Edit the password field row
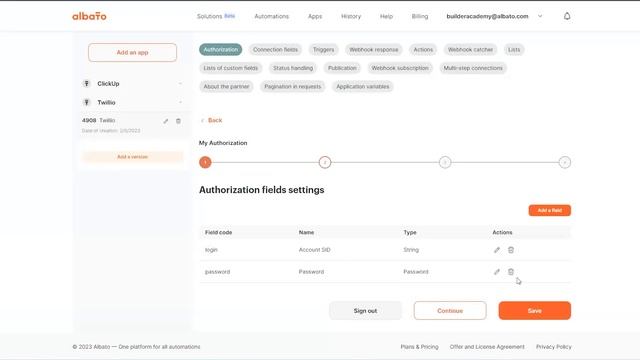The width and height of the screenshot is (640, 360). [497, 272]
